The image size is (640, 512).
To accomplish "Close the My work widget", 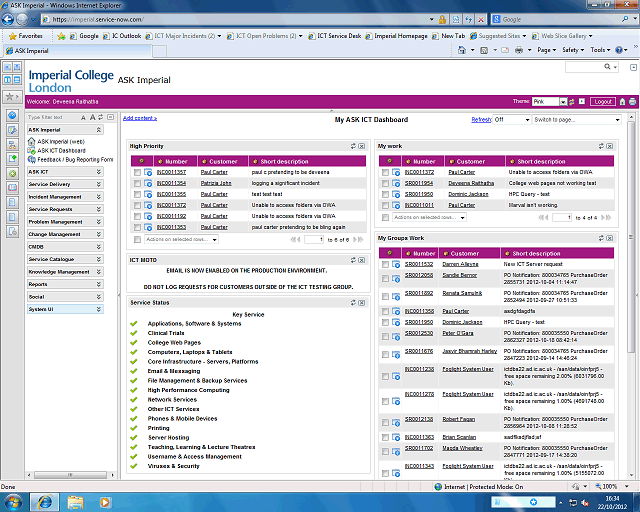I will click(609, 146).
